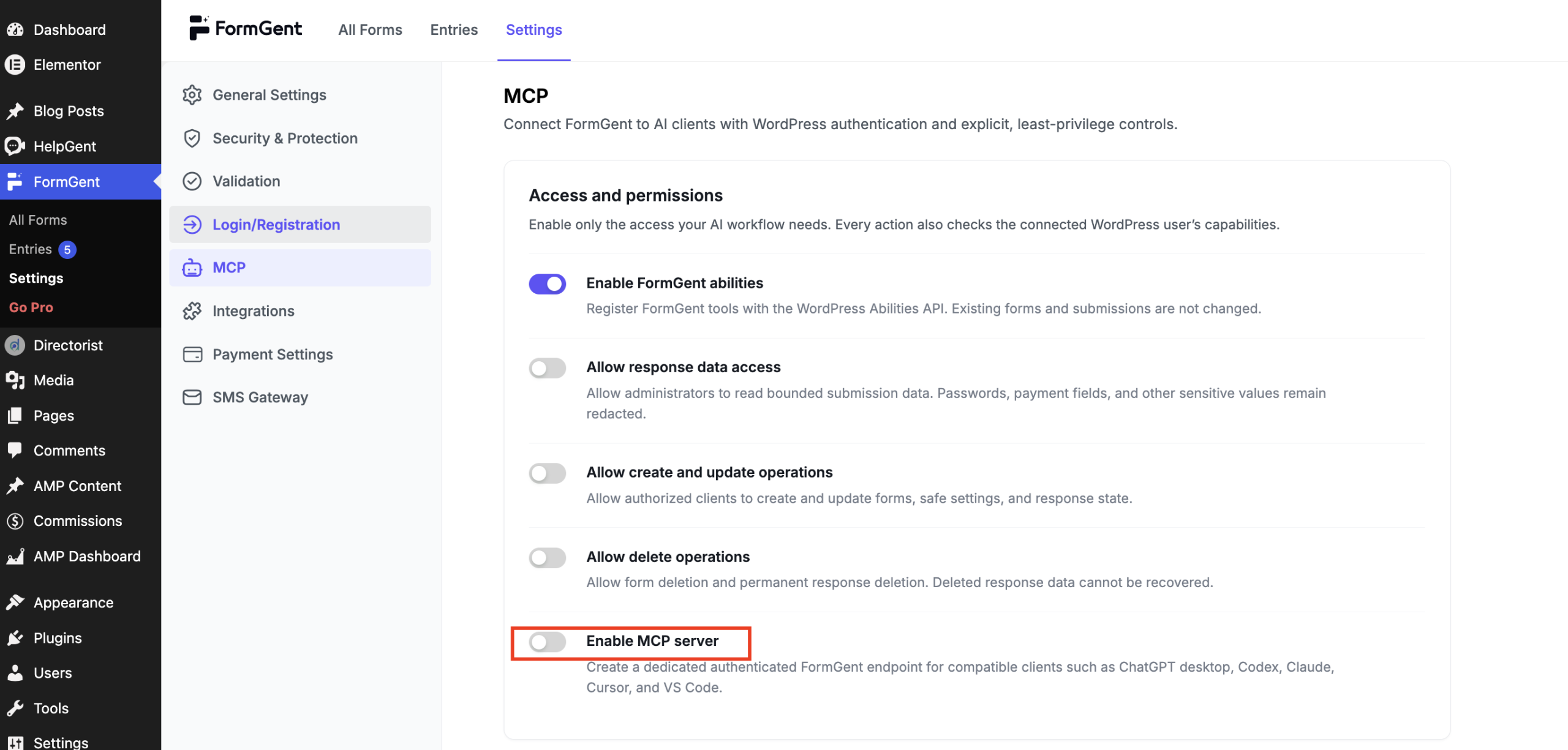Click the Login/Registration arrow icon

[192, 225]
